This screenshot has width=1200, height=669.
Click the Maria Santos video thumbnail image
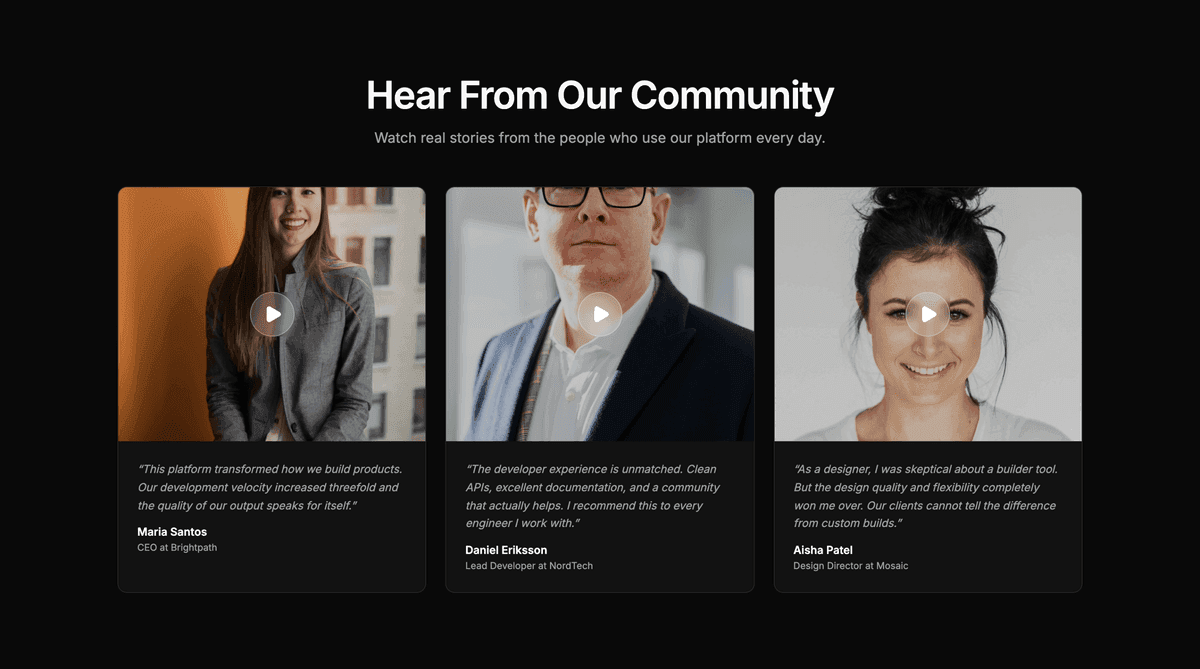[x=272, y=314]
